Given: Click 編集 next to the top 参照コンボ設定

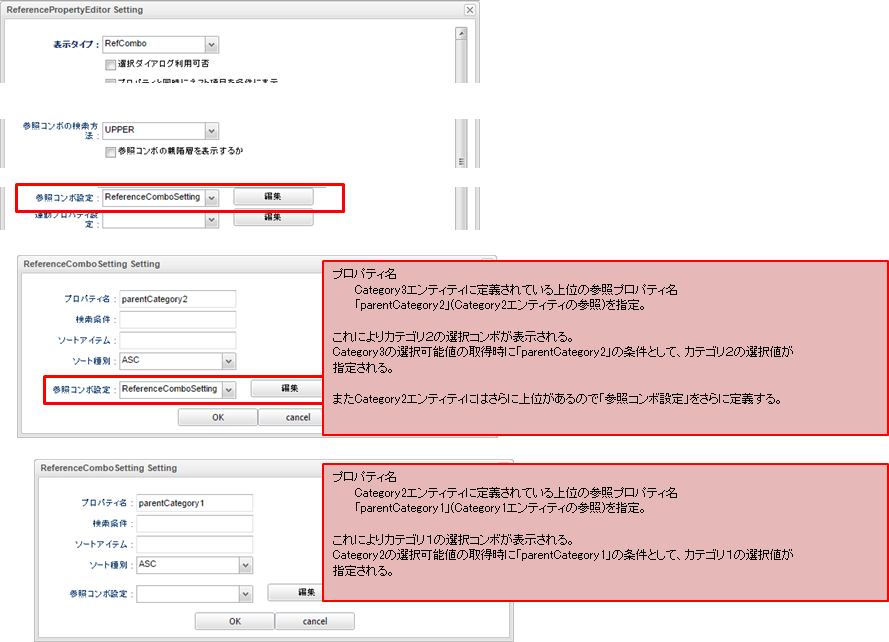Looking at the screenshot, I should pyautogui.click(x=272, y=195).
